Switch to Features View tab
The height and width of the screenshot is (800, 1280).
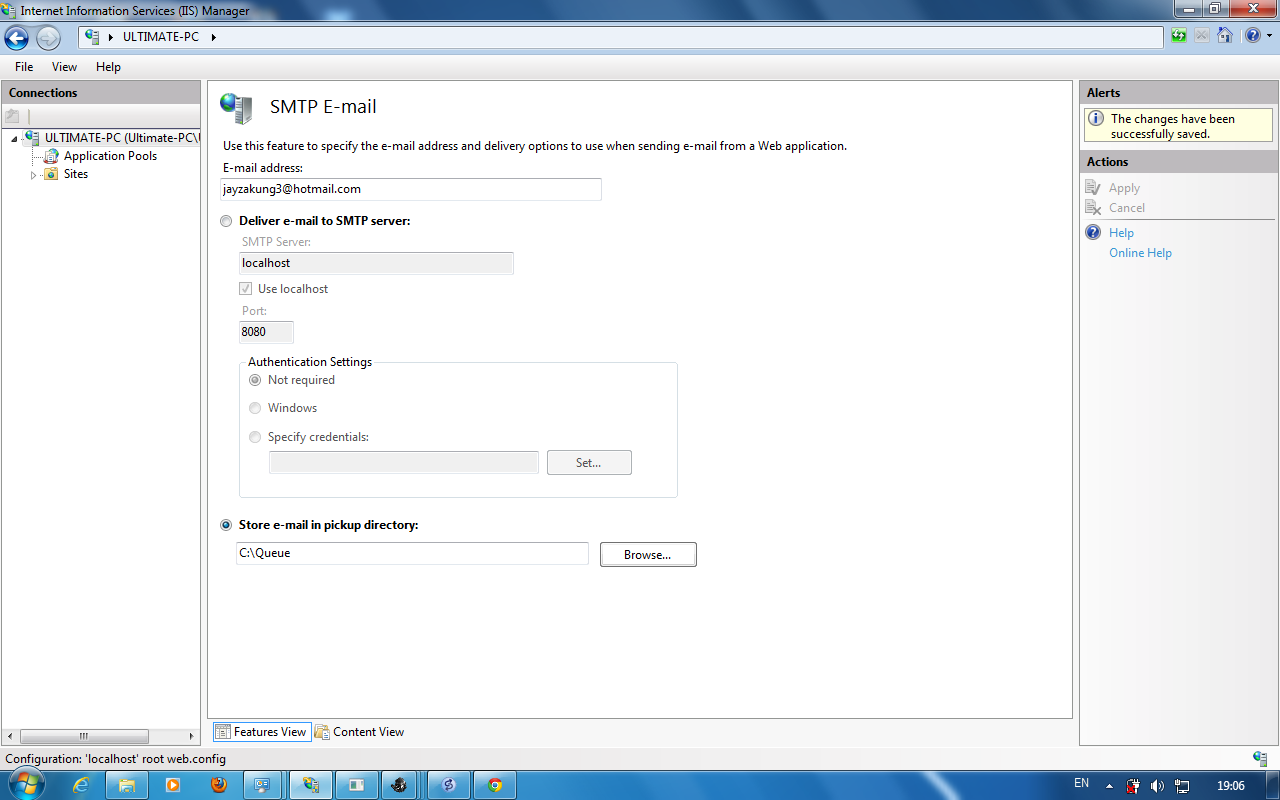pyautogui.click(x=261, y=732)
